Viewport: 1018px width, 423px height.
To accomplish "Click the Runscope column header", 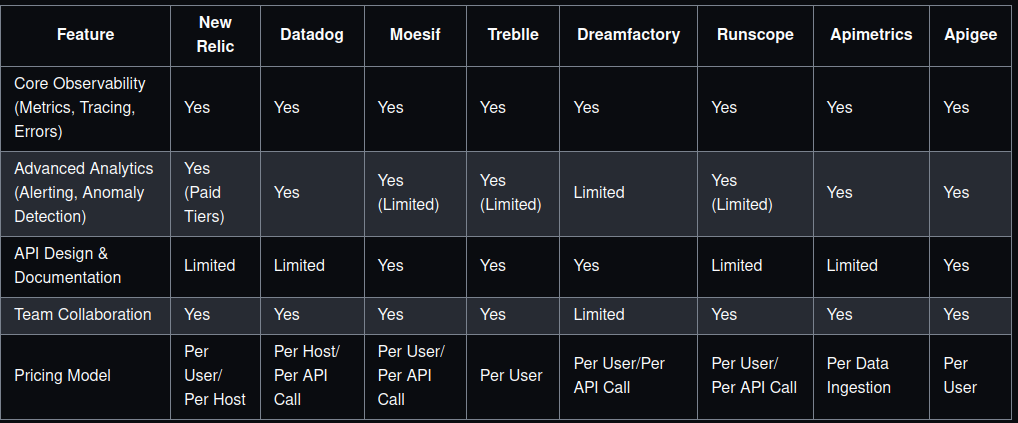I will 755,34.
